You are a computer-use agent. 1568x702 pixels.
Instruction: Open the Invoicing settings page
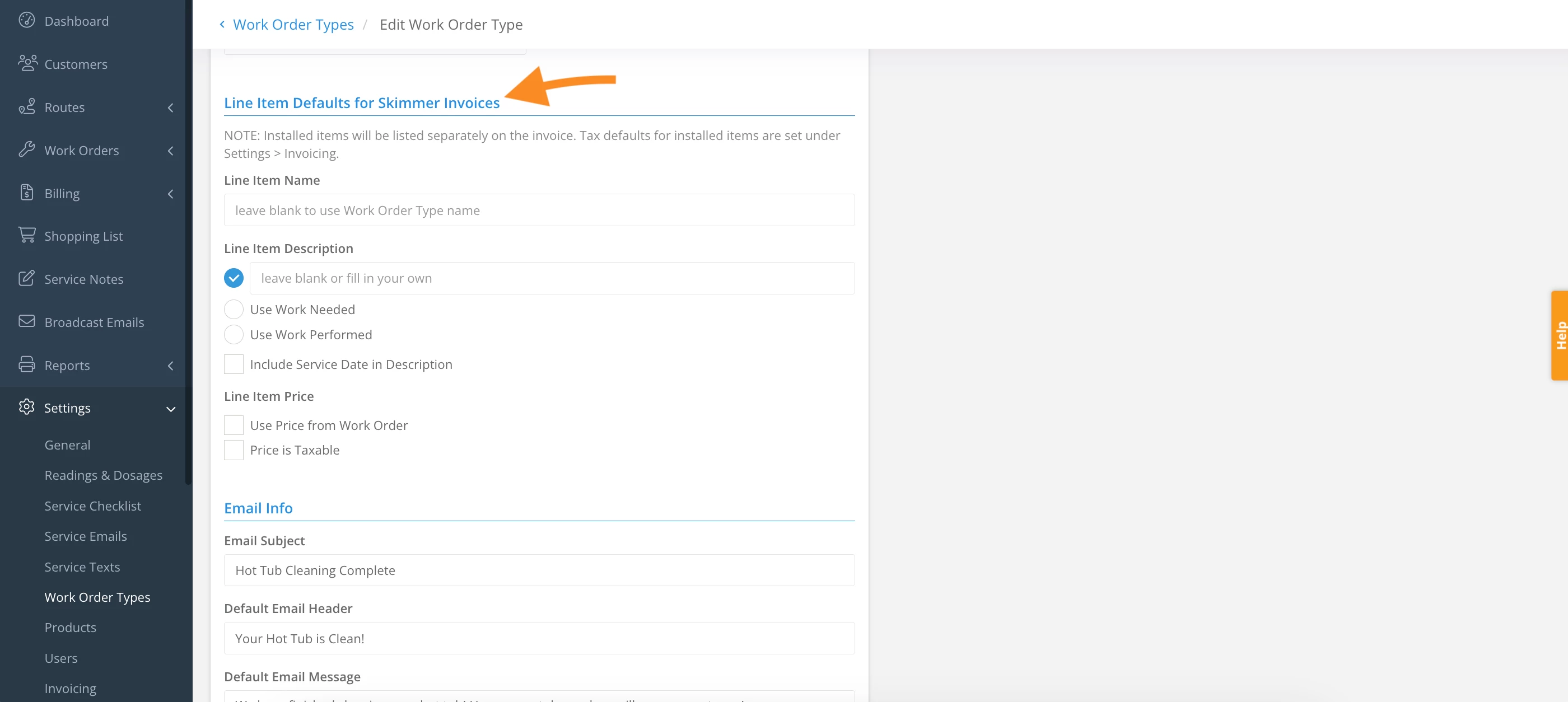(70, 688)
